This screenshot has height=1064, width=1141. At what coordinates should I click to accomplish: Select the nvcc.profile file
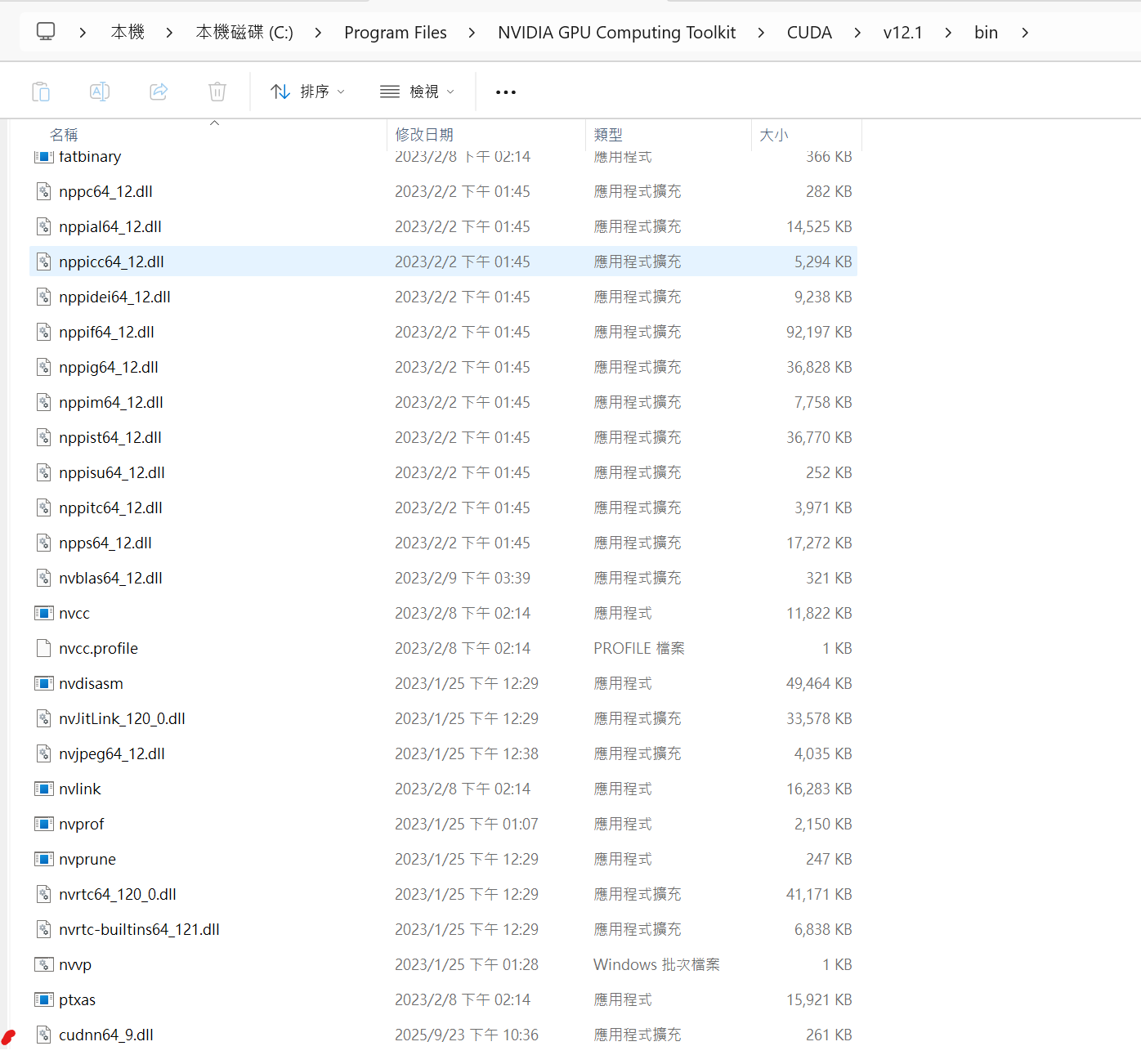[x=99, y=648]
